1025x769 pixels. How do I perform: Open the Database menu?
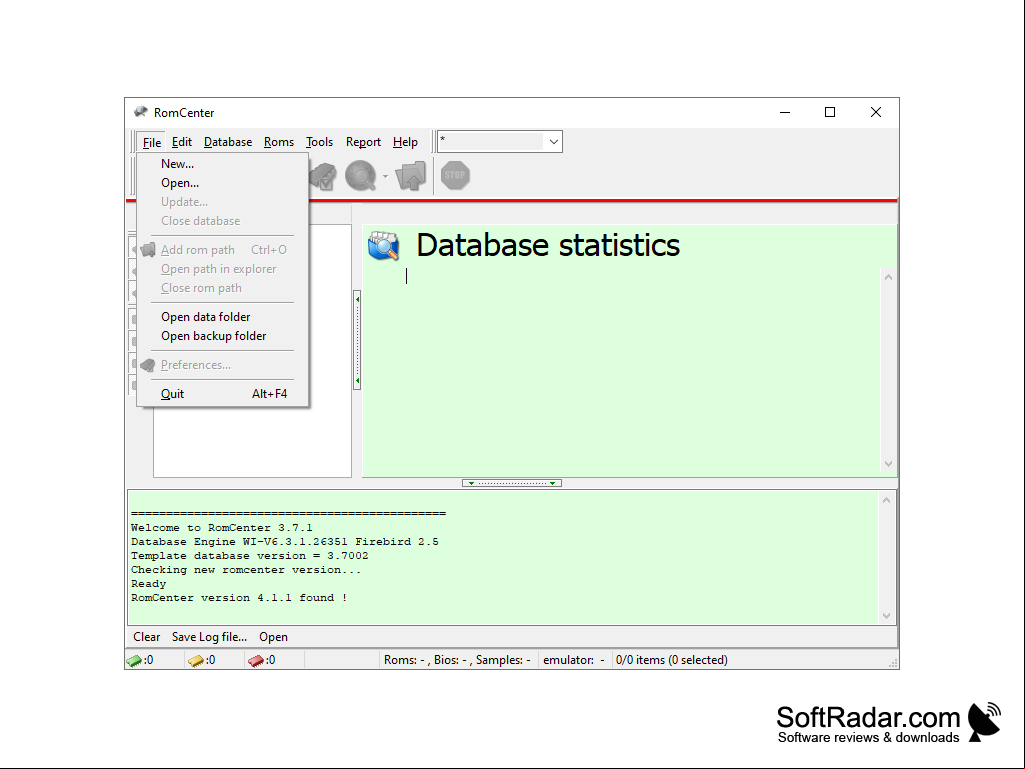coord(227,142)
